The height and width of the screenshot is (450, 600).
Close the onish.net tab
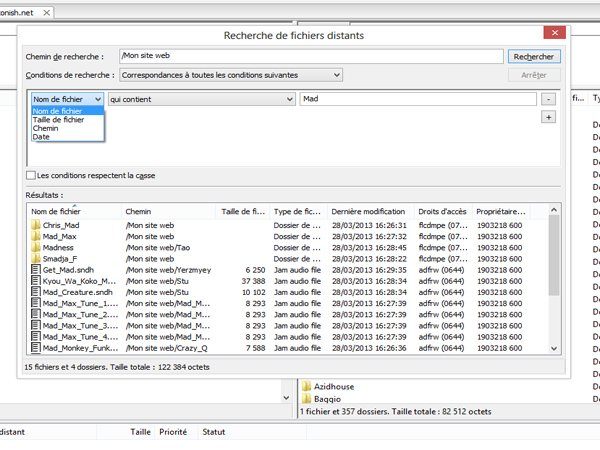pos(46,13)
